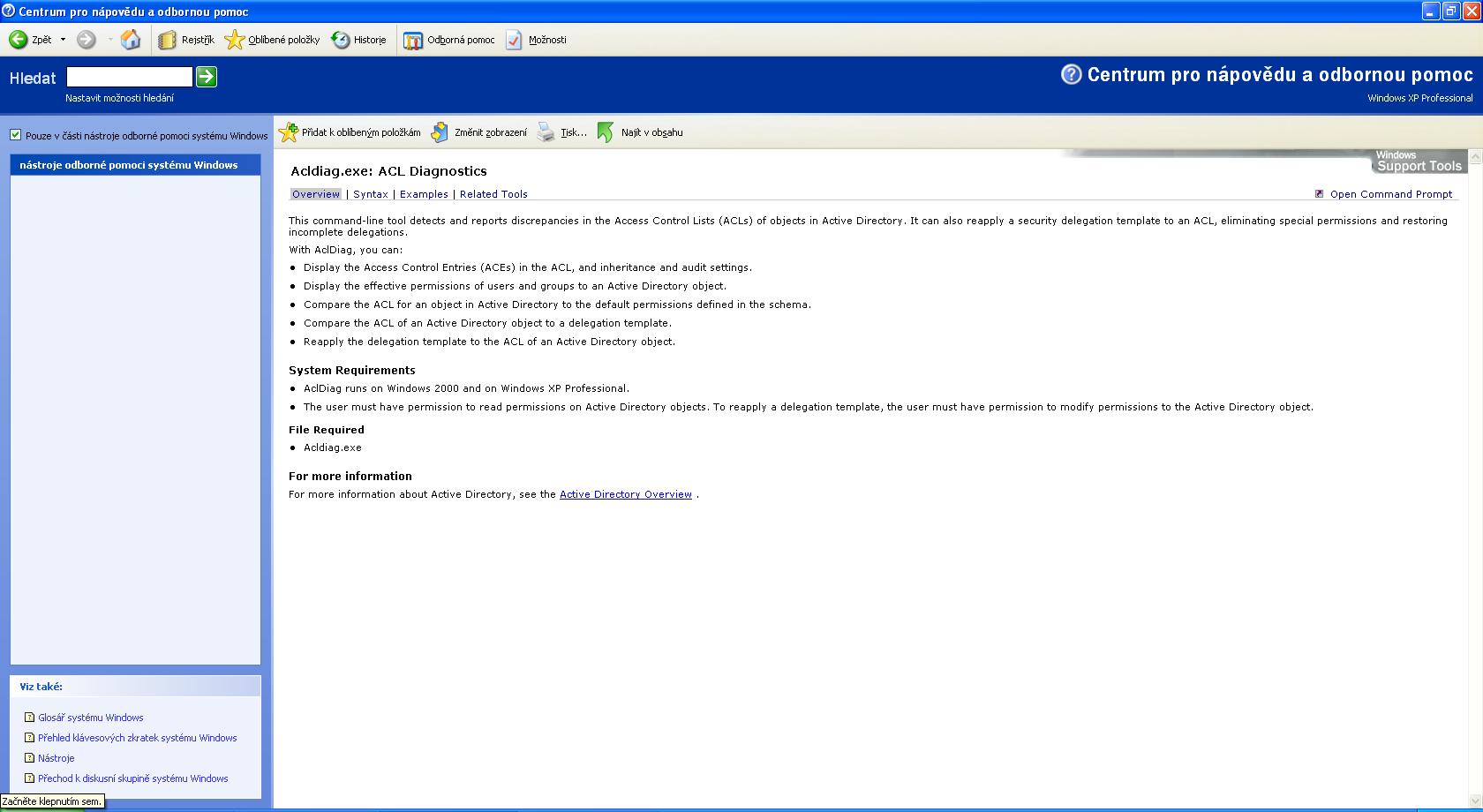This screenshot has width=1483, height=812.
Task: Close the help center window
Action: point(1472,11)
